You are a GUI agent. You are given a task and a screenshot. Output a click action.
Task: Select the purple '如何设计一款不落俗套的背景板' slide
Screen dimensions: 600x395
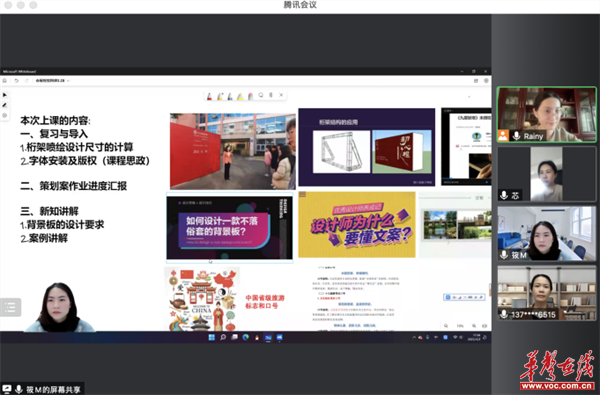230,227
